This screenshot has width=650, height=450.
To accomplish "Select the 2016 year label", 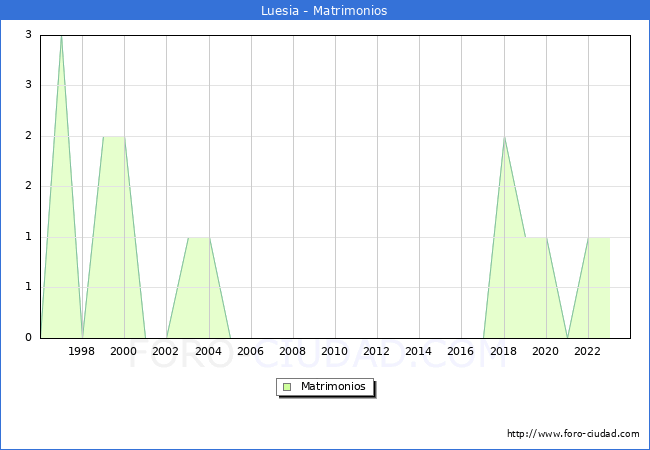I will click(x=460, y=352).
